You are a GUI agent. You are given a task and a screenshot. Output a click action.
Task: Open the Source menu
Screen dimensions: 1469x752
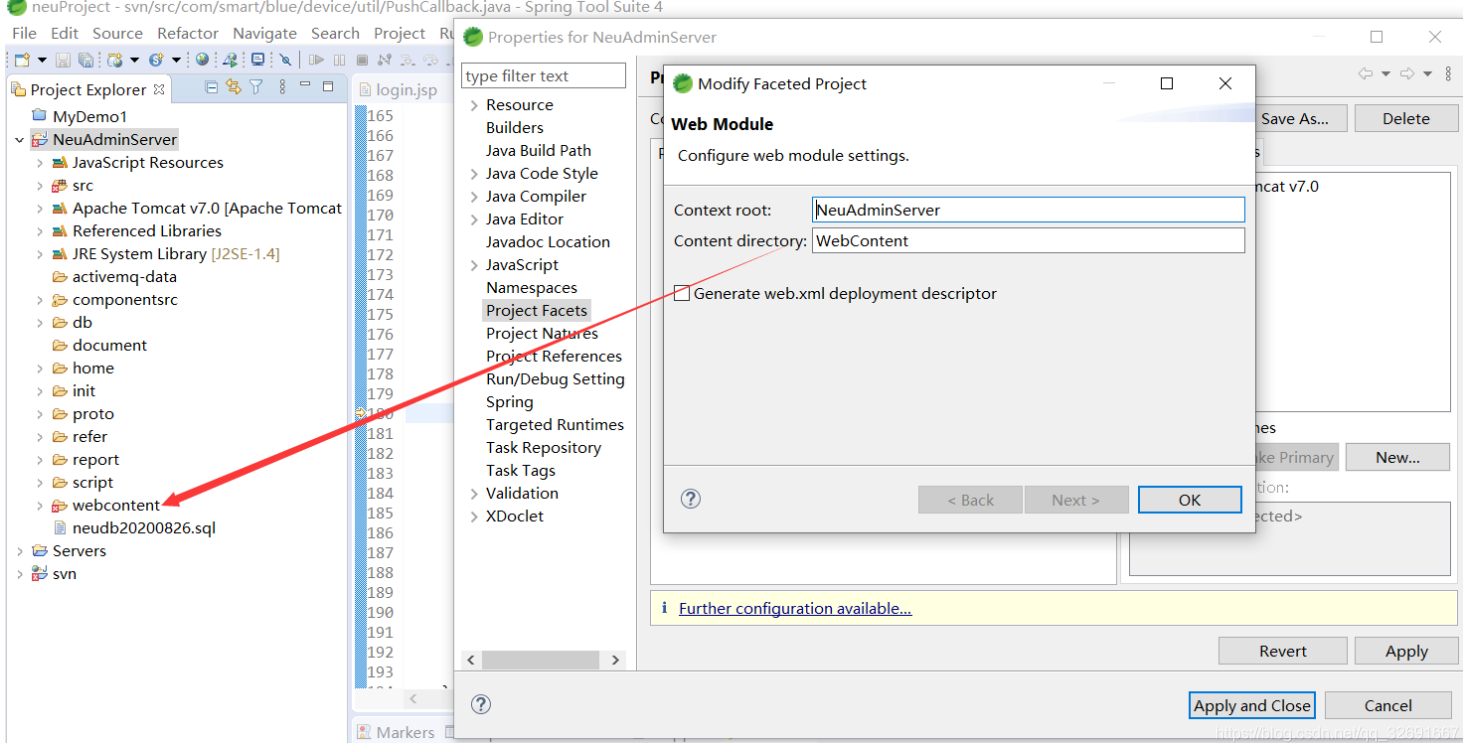(118, 33)
